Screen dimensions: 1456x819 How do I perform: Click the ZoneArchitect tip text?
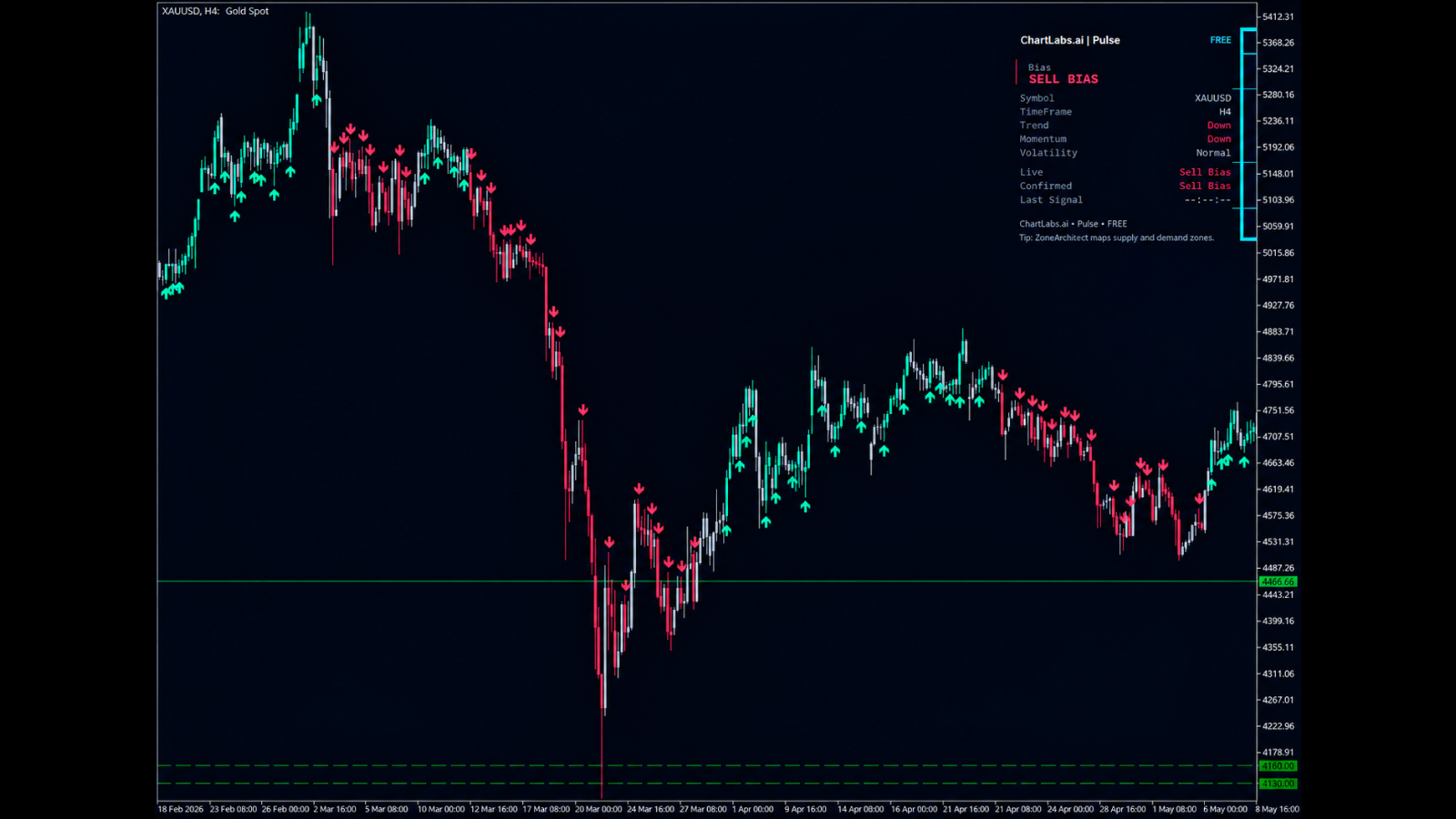tap(1117, 238)
